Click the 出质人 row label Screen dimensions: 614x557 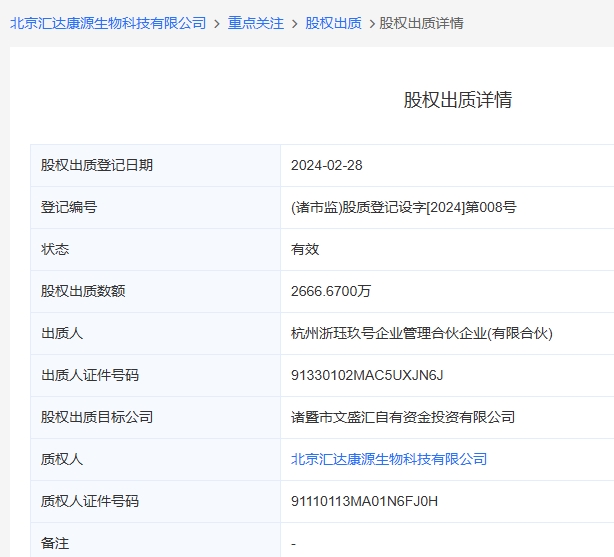62,333
